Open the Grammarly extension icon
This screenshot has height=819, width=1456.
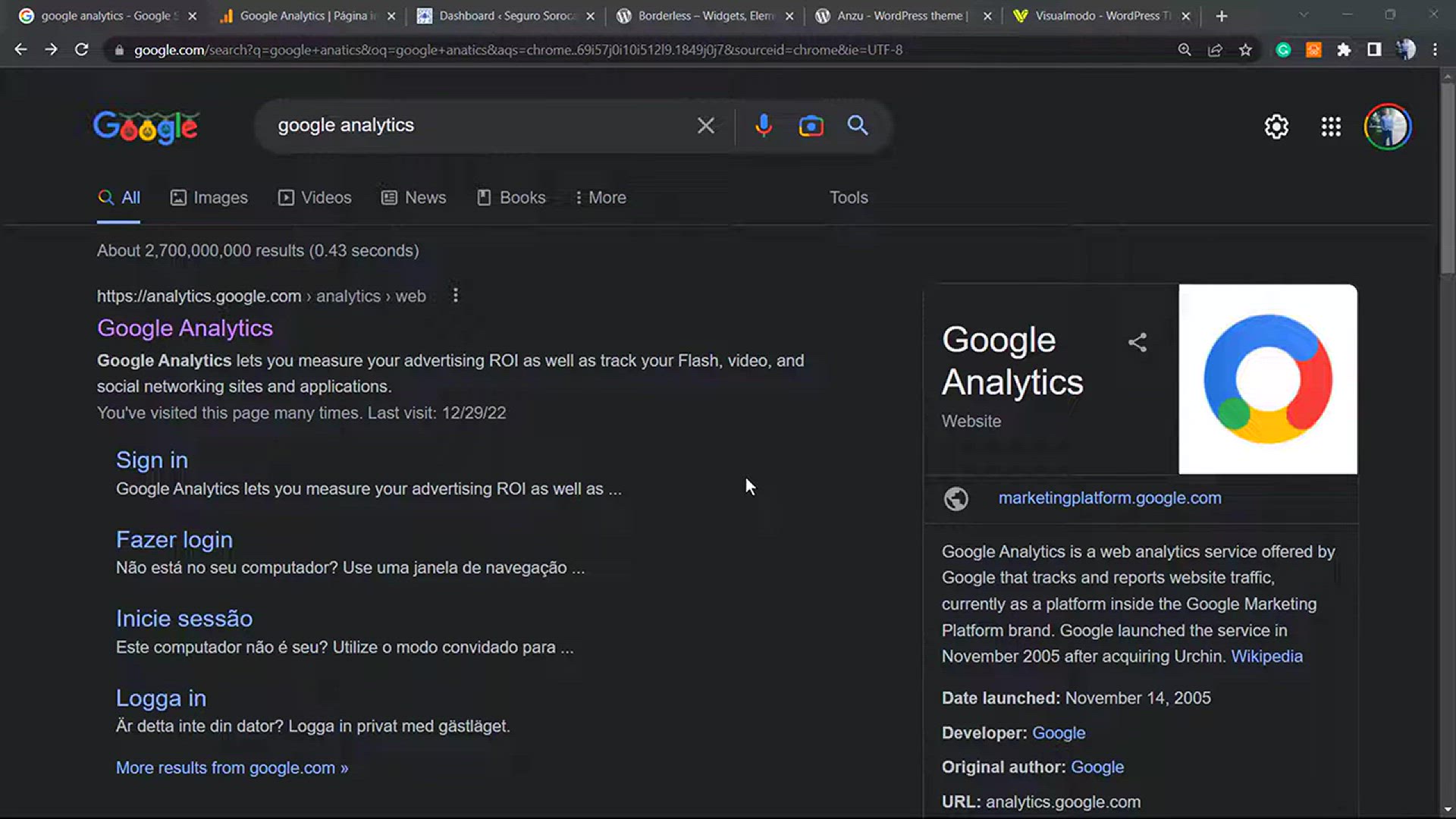coord(1283,49)
